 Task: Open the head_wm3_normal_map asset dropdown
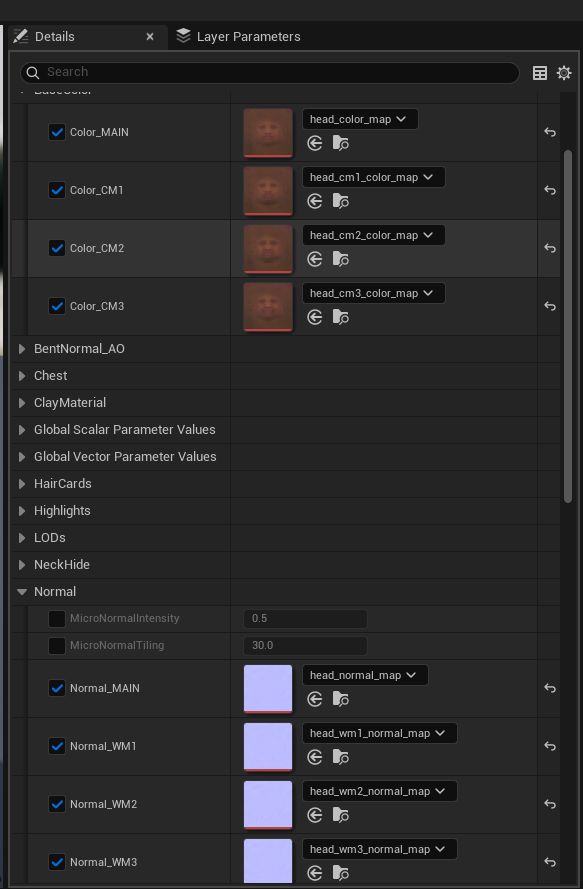click(379, 848)
